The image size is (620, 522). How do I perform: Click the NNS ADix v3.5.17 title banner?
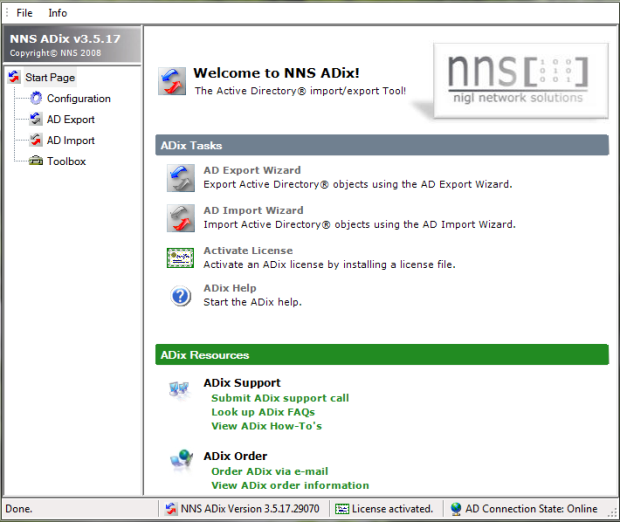pyautogui.click(x=72, y=44)
